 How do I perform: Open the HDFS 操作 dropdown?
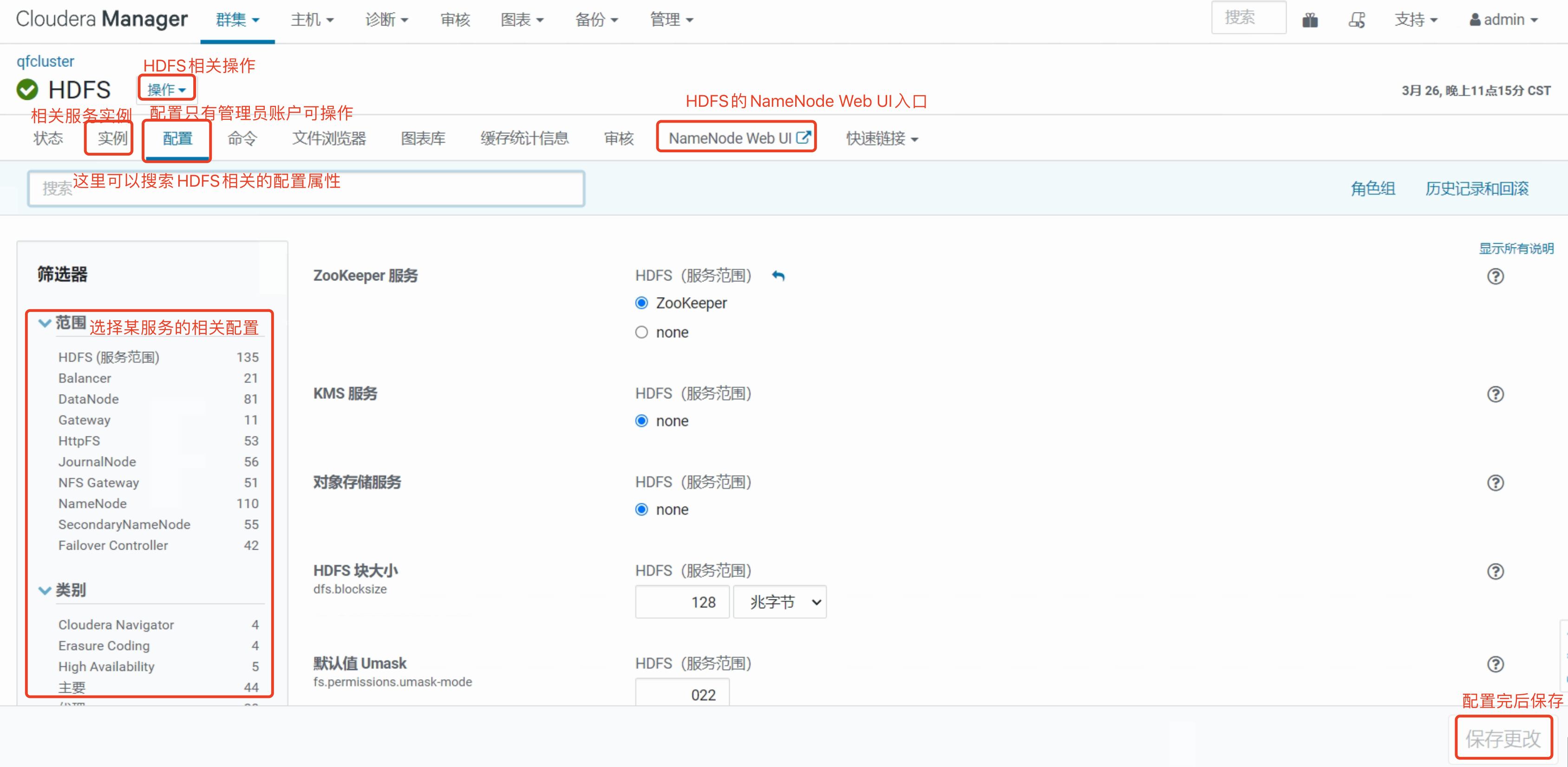166,90
